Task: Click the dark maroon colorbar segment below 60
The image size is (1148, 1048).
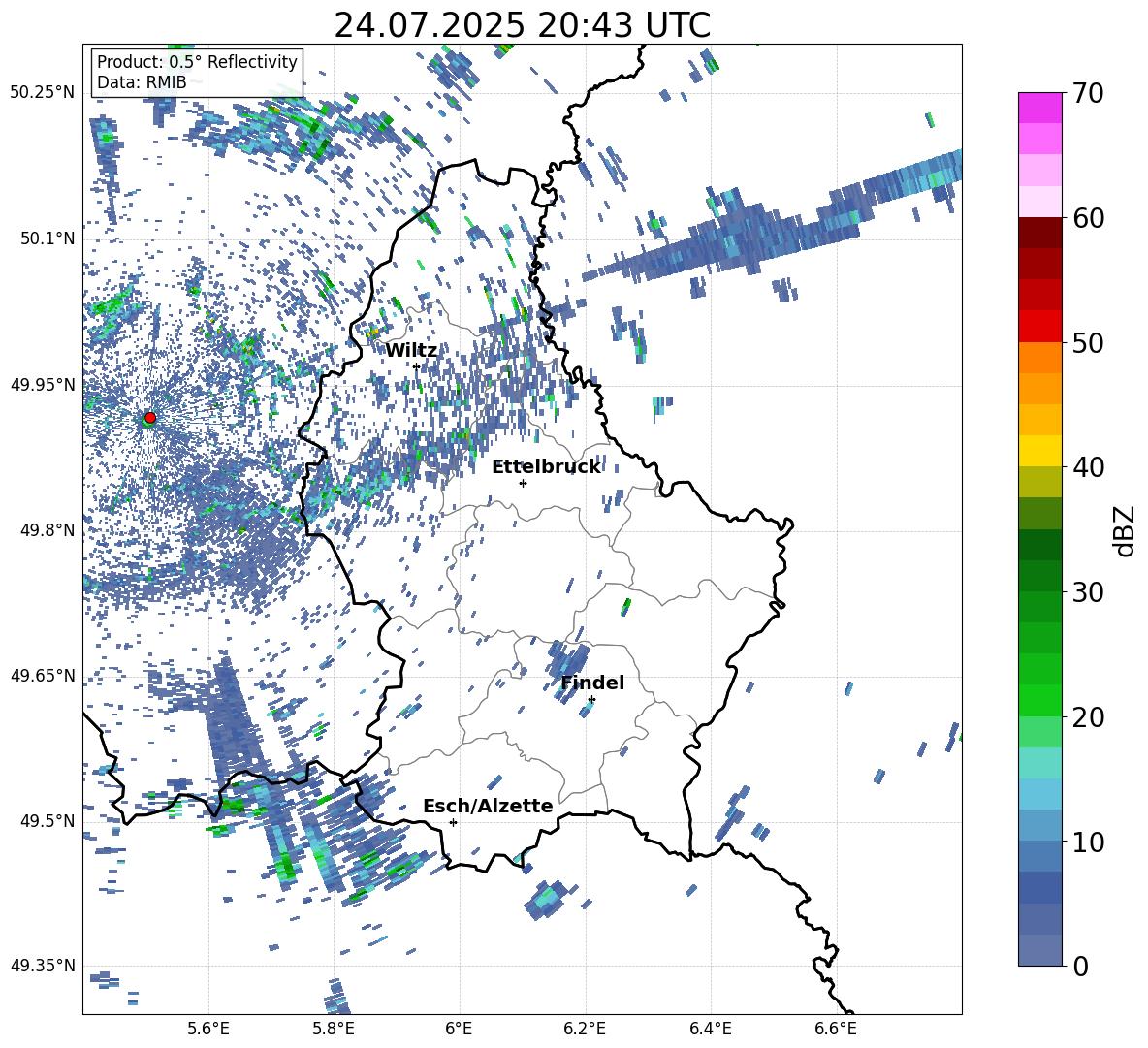Action: tap(1040, 233)
